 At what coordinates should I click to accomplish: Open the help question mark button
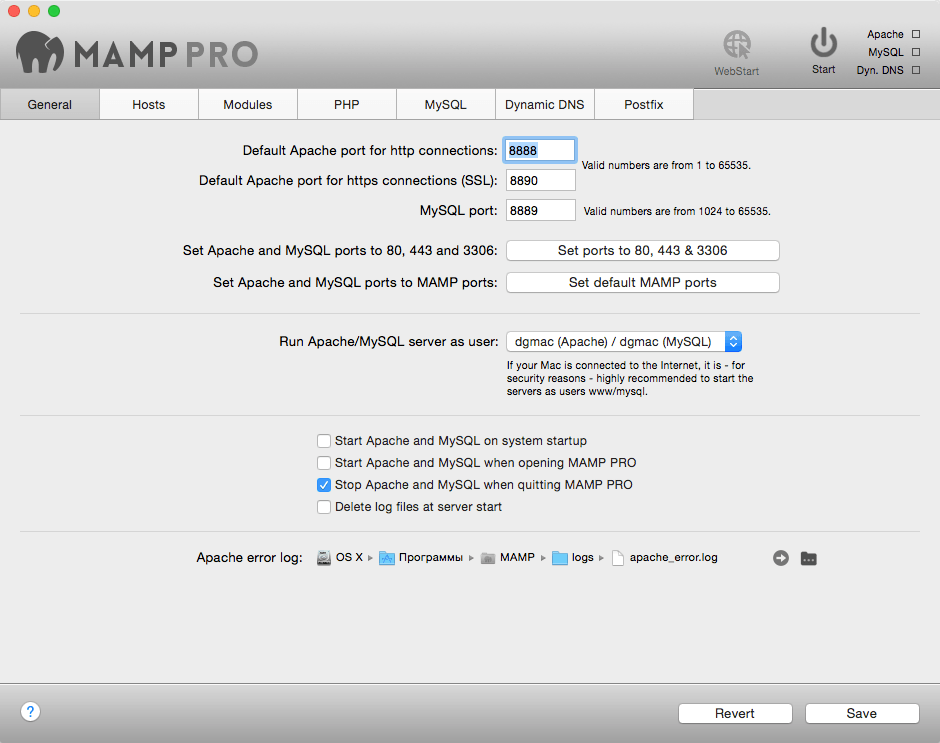(x=31, y=712)
